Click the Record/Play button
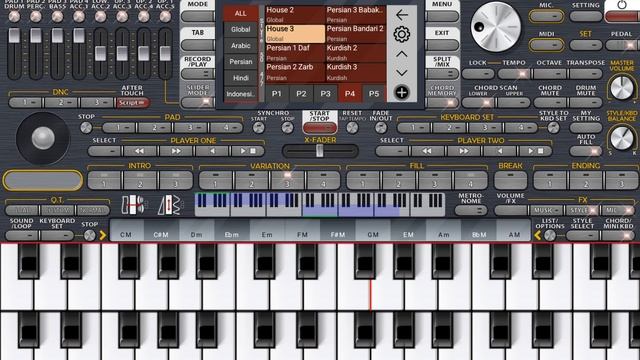This screenshot has width=640, height=360. tap(198, 74)
